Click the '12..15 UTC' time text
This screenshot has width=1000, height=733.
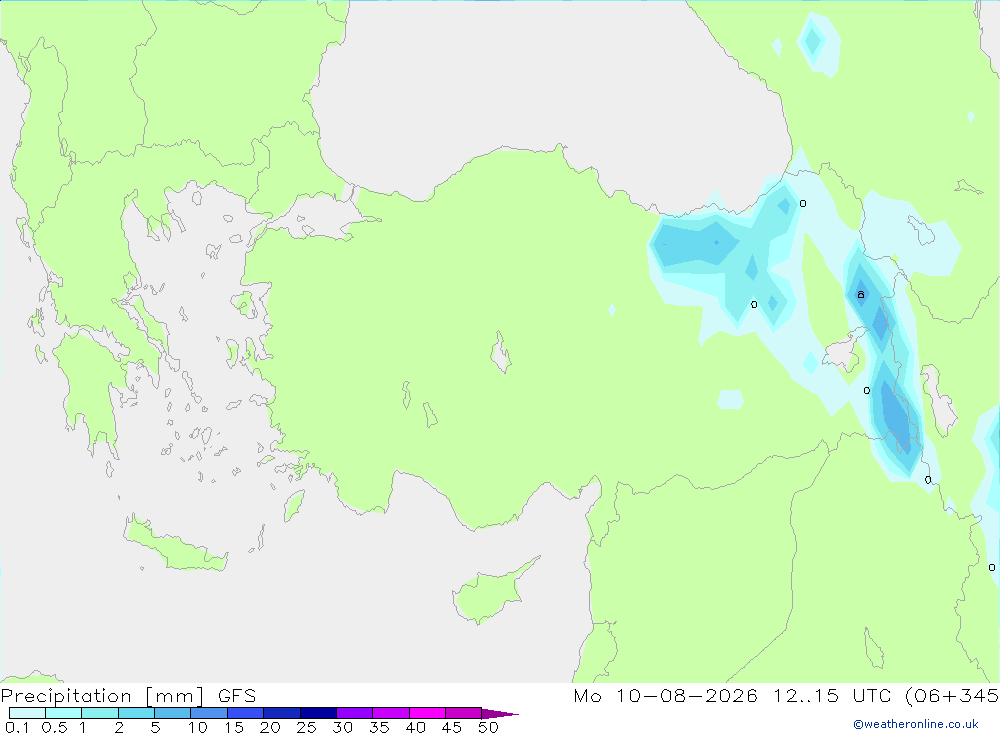pyautogui.click(x=832, y=696)
